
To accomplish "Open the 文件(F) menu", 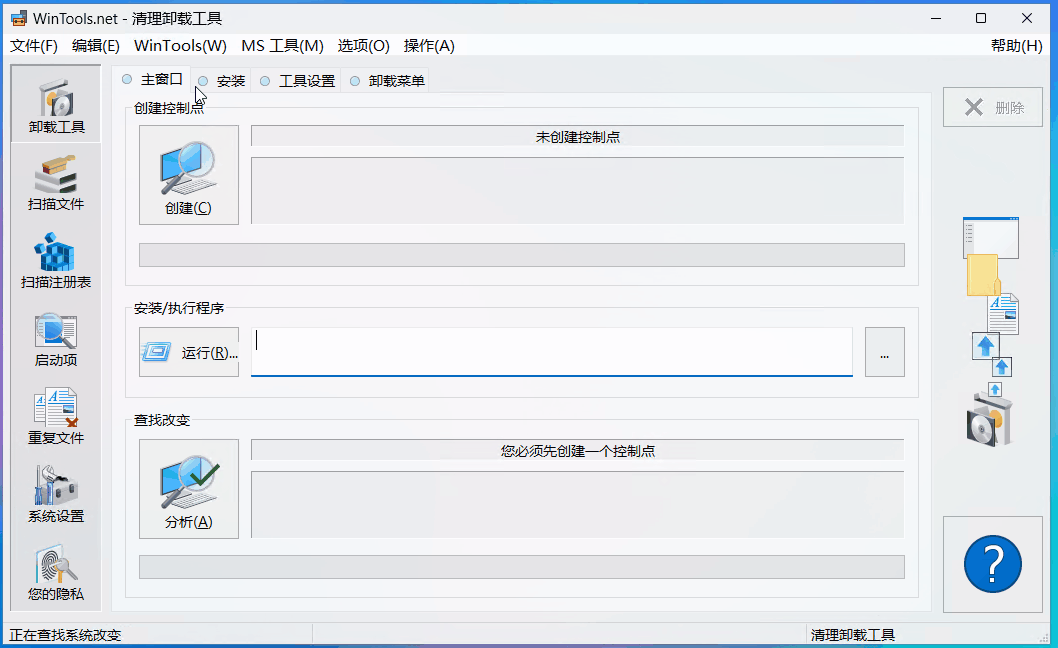I will [34, 46].
